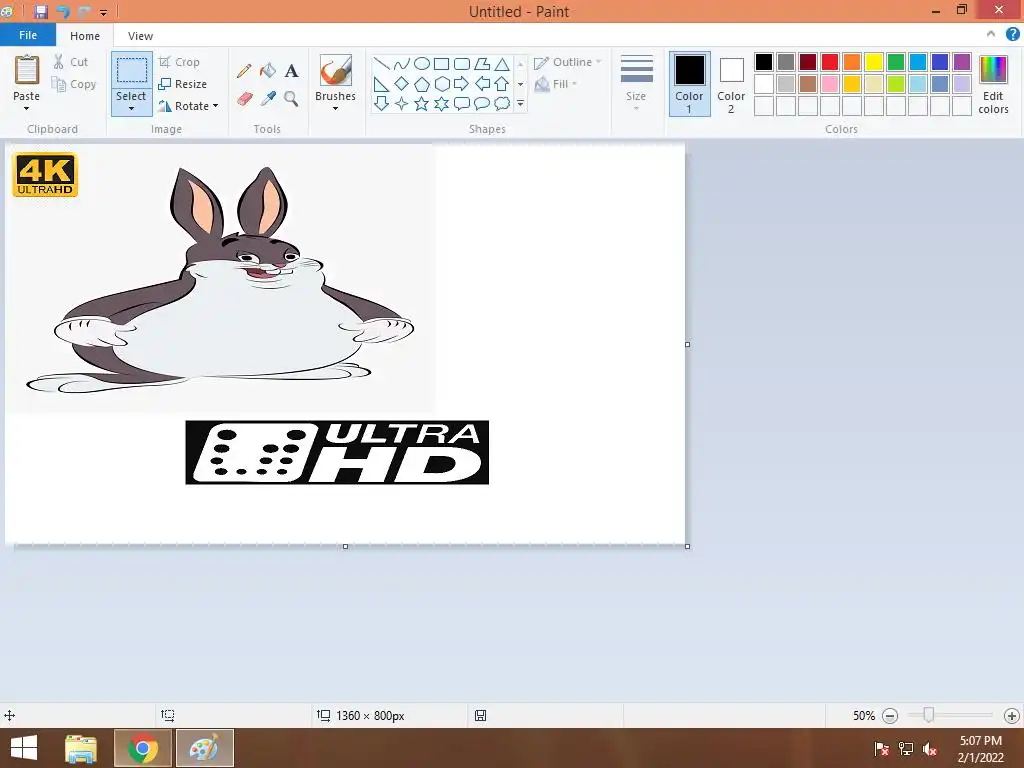This screenshot has height=768, width=1024.
Task: Click the Copy button
Action: [74, 84]
